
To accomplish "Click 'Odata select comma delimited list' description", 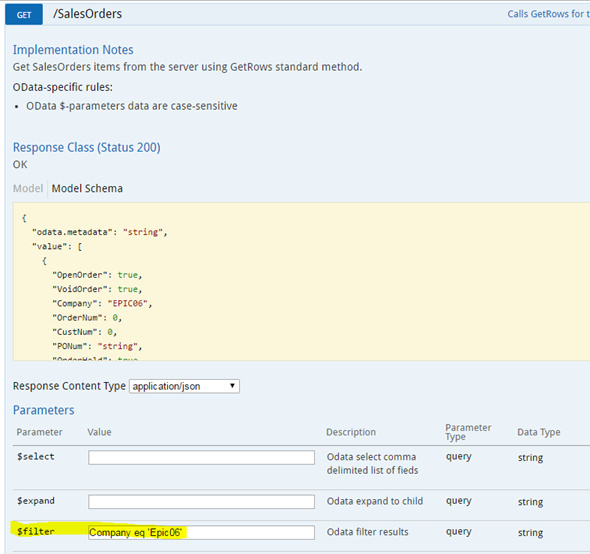I will (373, 463).
